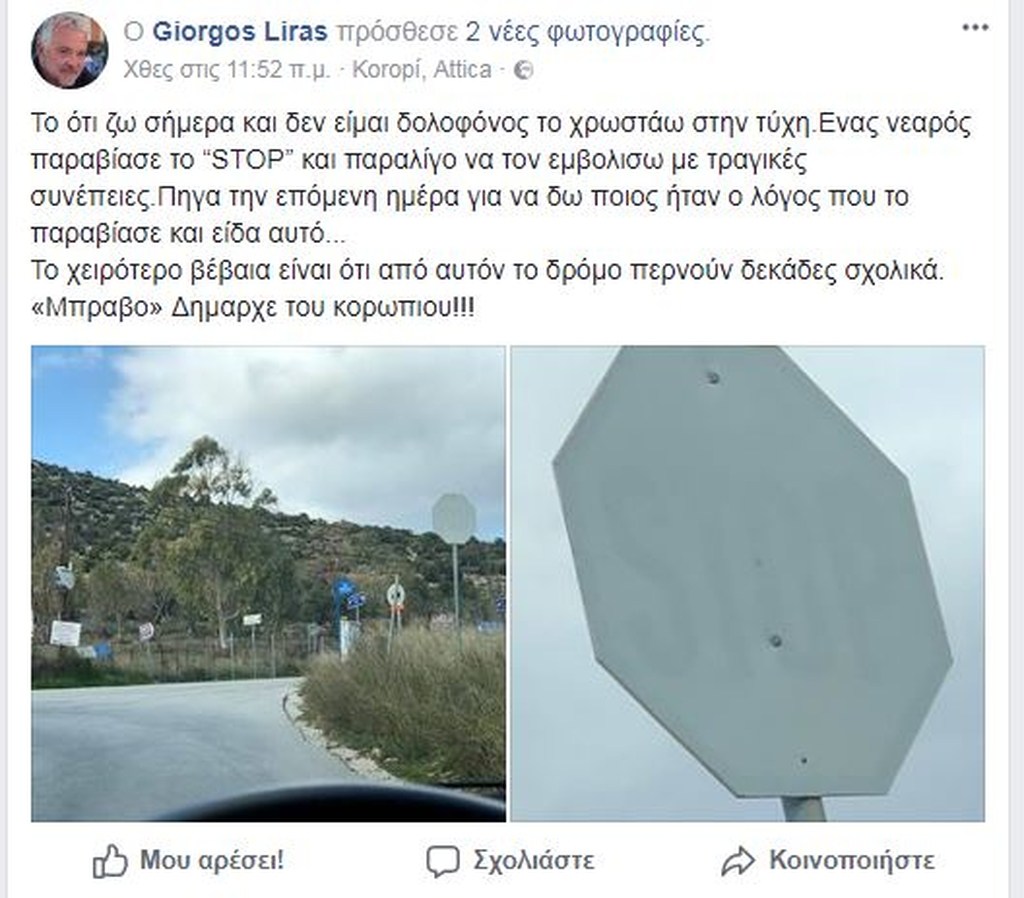Click the 'Σχολιάστε' comment label

(x=534, y=860)
